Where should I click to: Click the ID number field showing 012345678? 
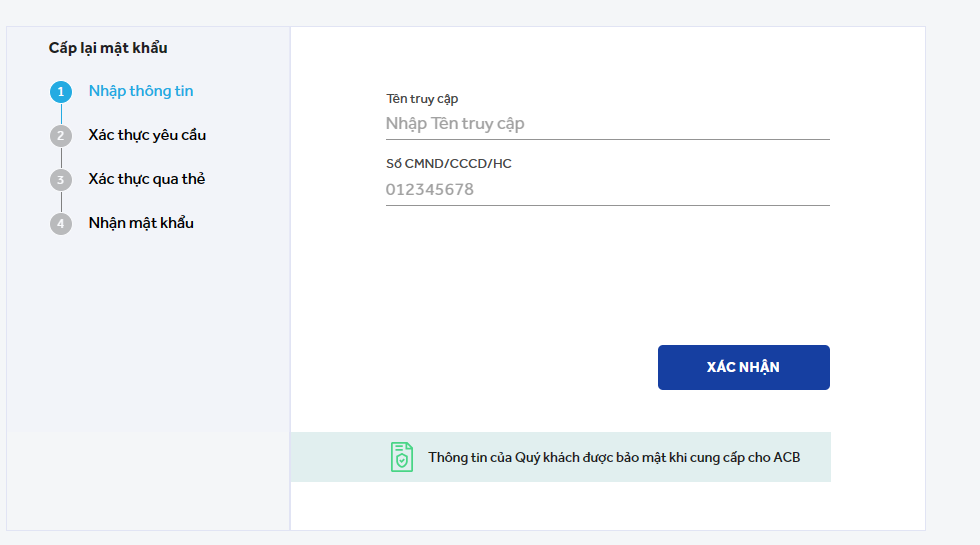[x=607, y=190]
